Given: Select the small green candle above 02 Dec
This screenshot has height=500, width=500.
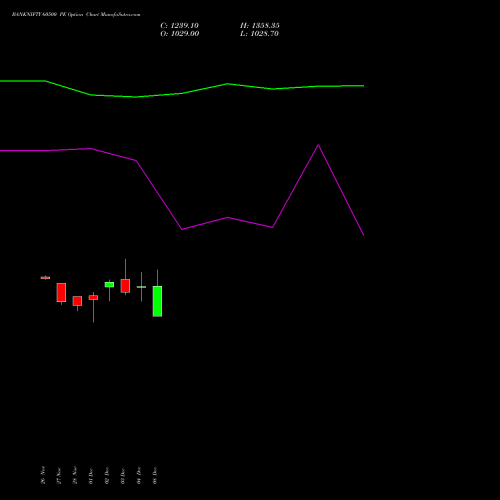Looking at the screenshot, I should (x=109, y=284).
